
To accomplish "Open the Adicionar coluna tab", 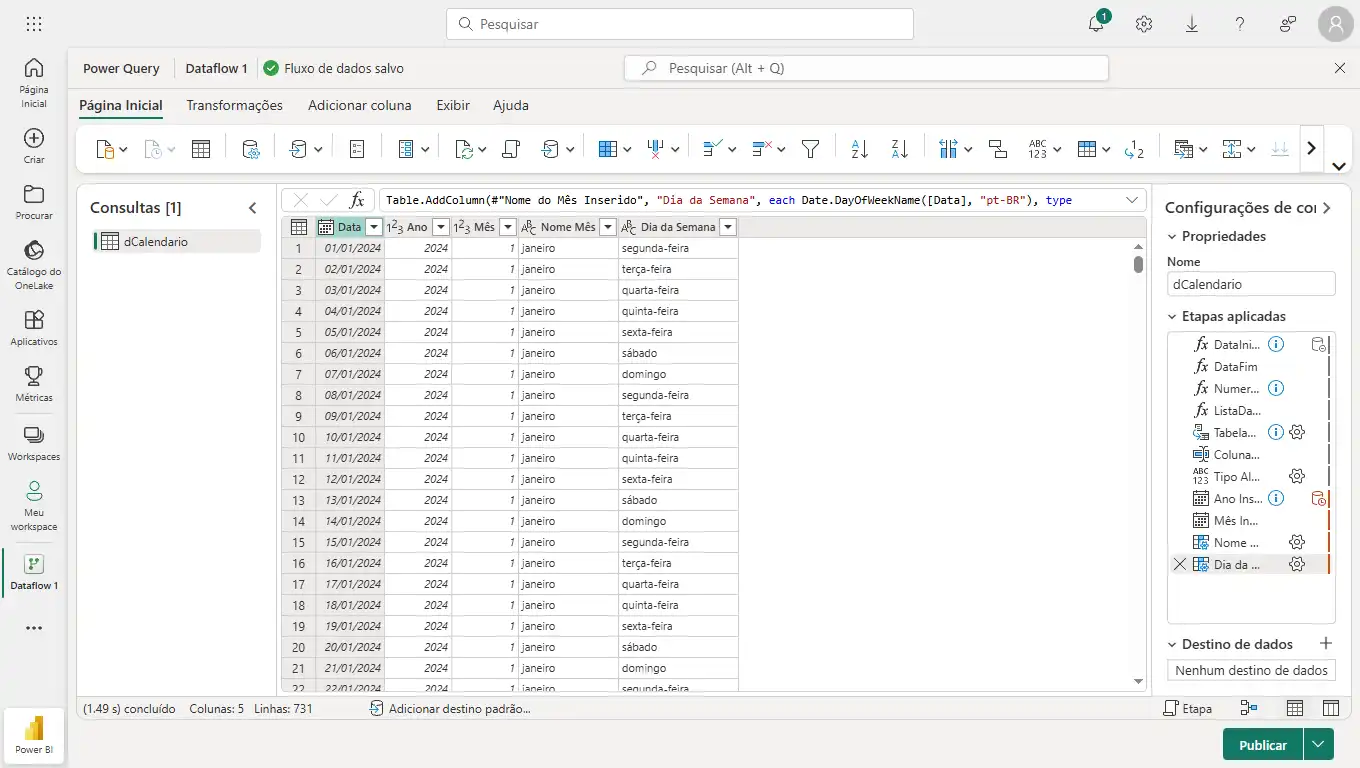I will [359, 105].
